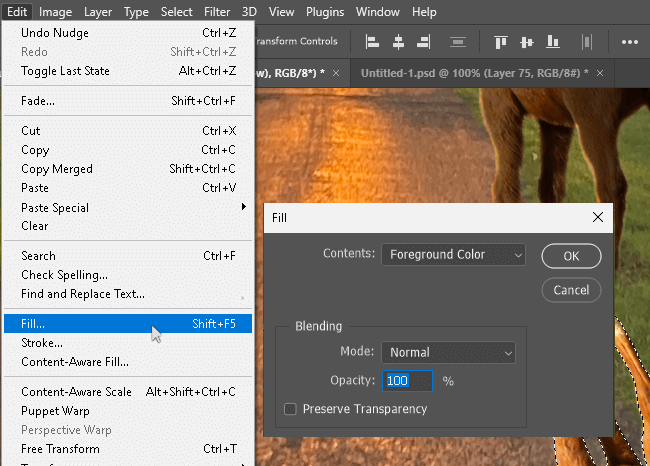Open the Edit menu
The height and width of the screenshot is (466, 650).
coord(17,12)
